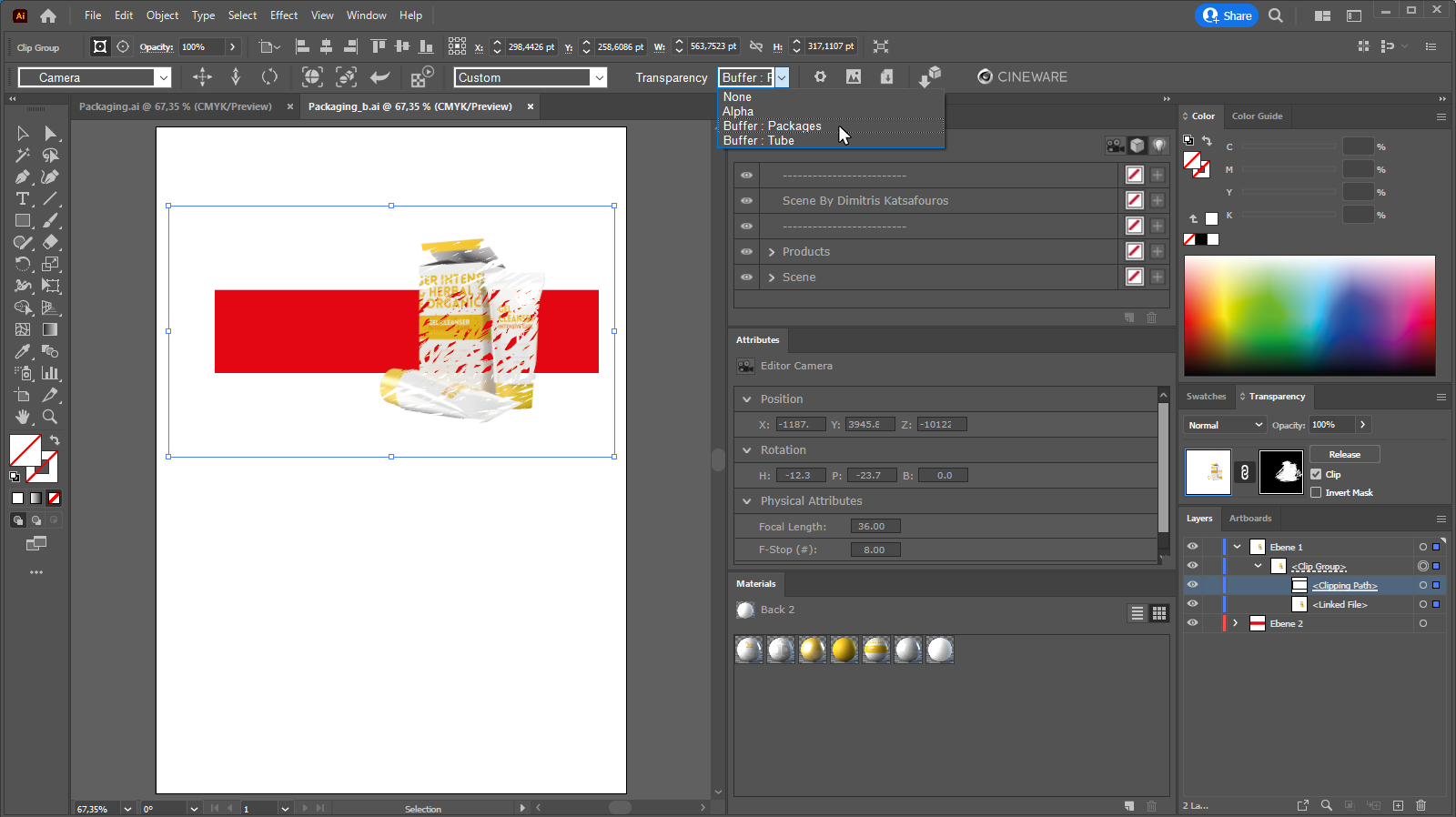Enable the Invert Mask checkbox
Viewport: 1456px width, 817px height.
(x=1316, y=492)
